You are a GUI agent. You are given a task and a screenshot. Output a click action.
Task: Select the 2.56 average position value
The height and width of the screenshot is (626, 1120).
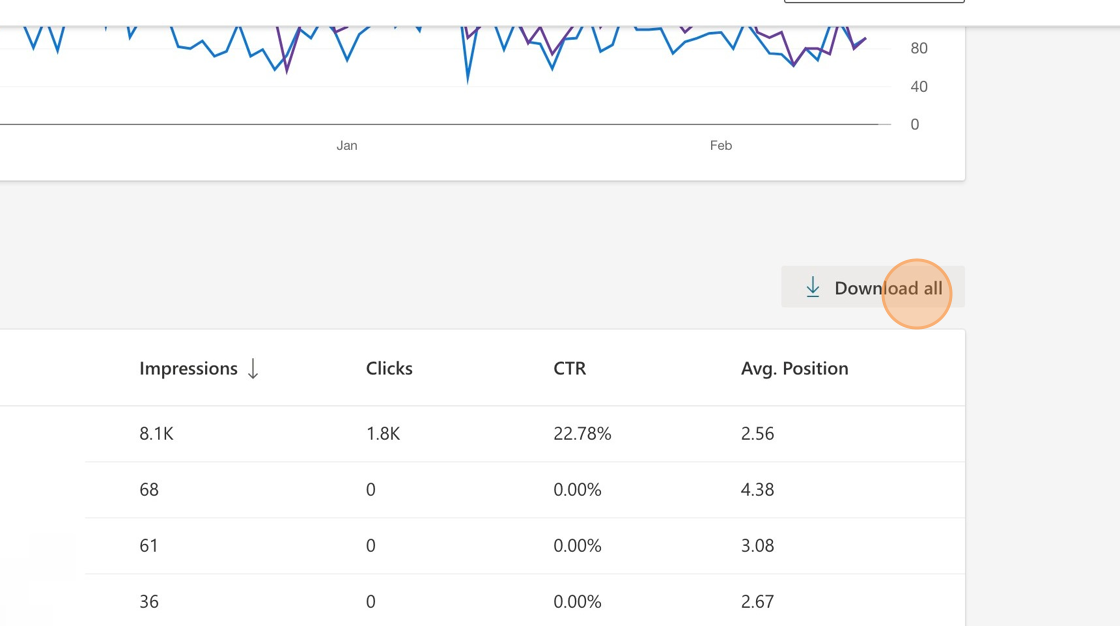coord(757,434)
